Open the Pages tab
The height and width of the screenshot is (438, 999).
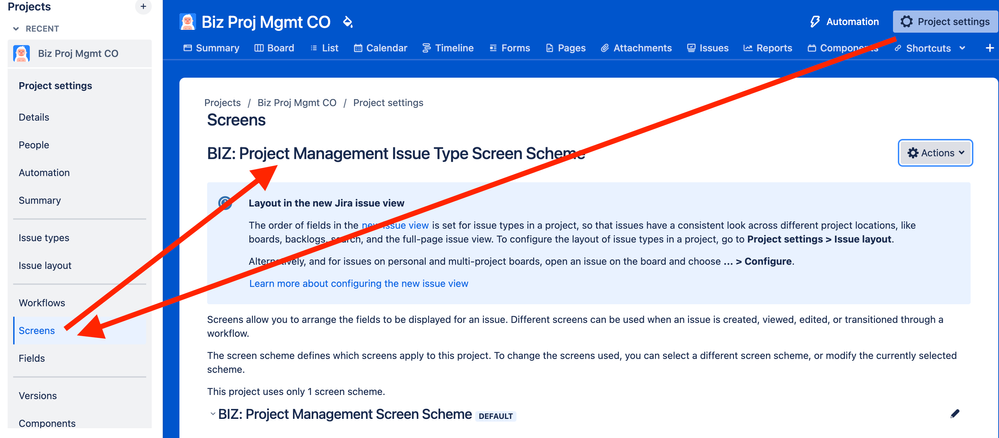(x=566, y=48)
